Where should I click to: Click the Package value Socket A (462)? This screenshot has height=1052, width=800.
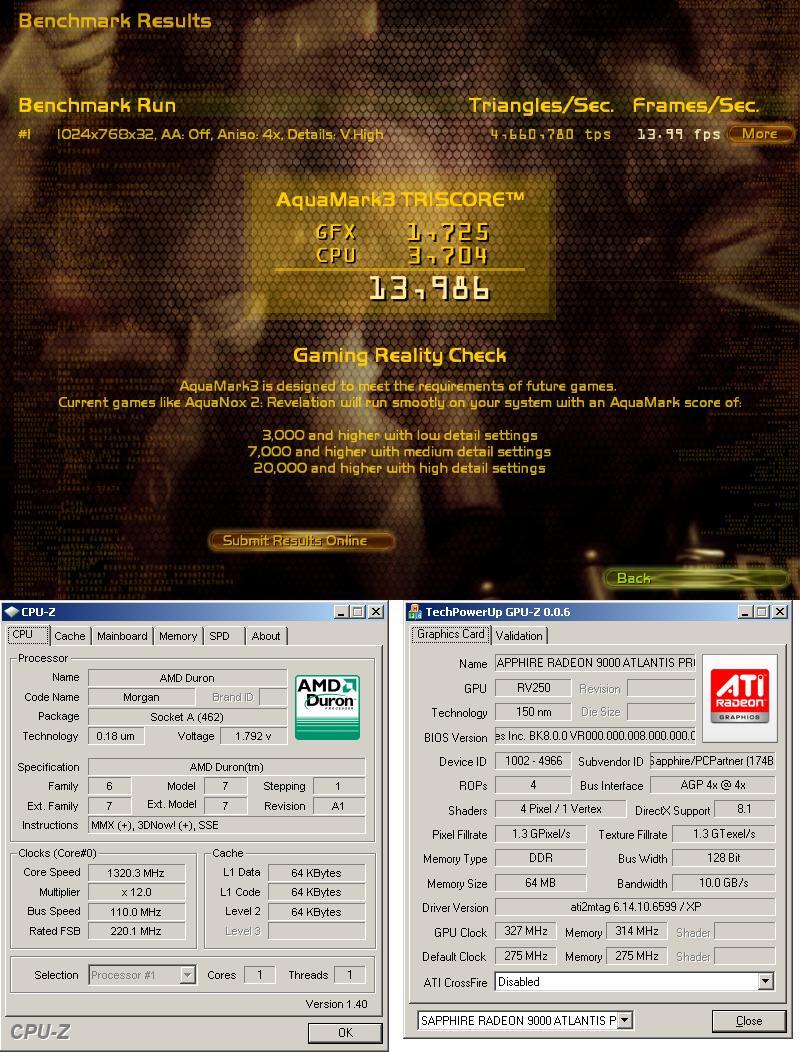click(187, 717)
